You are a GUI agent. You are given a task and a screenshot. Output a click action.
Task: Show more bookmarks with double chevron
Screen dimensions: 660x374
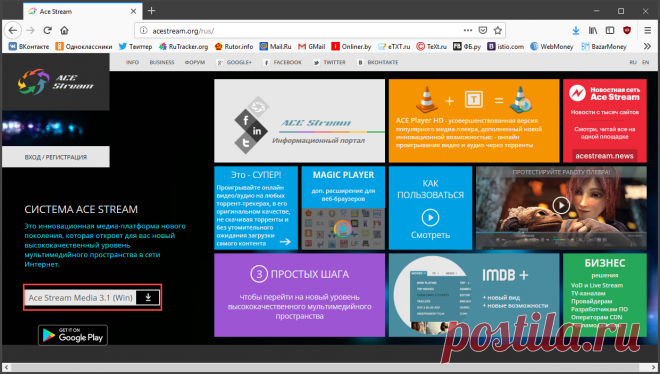click(647, 46)
